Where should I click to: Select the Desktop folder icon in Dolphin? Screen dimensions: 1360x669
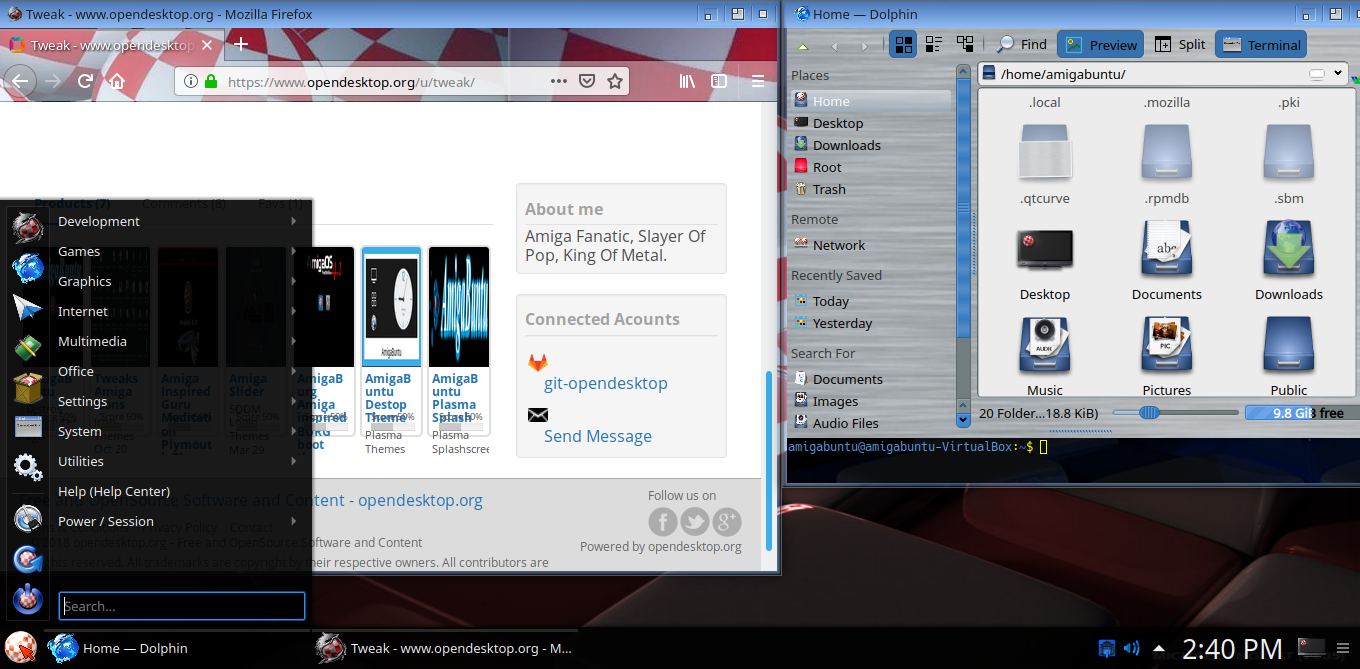click(x=1045, y=250)
